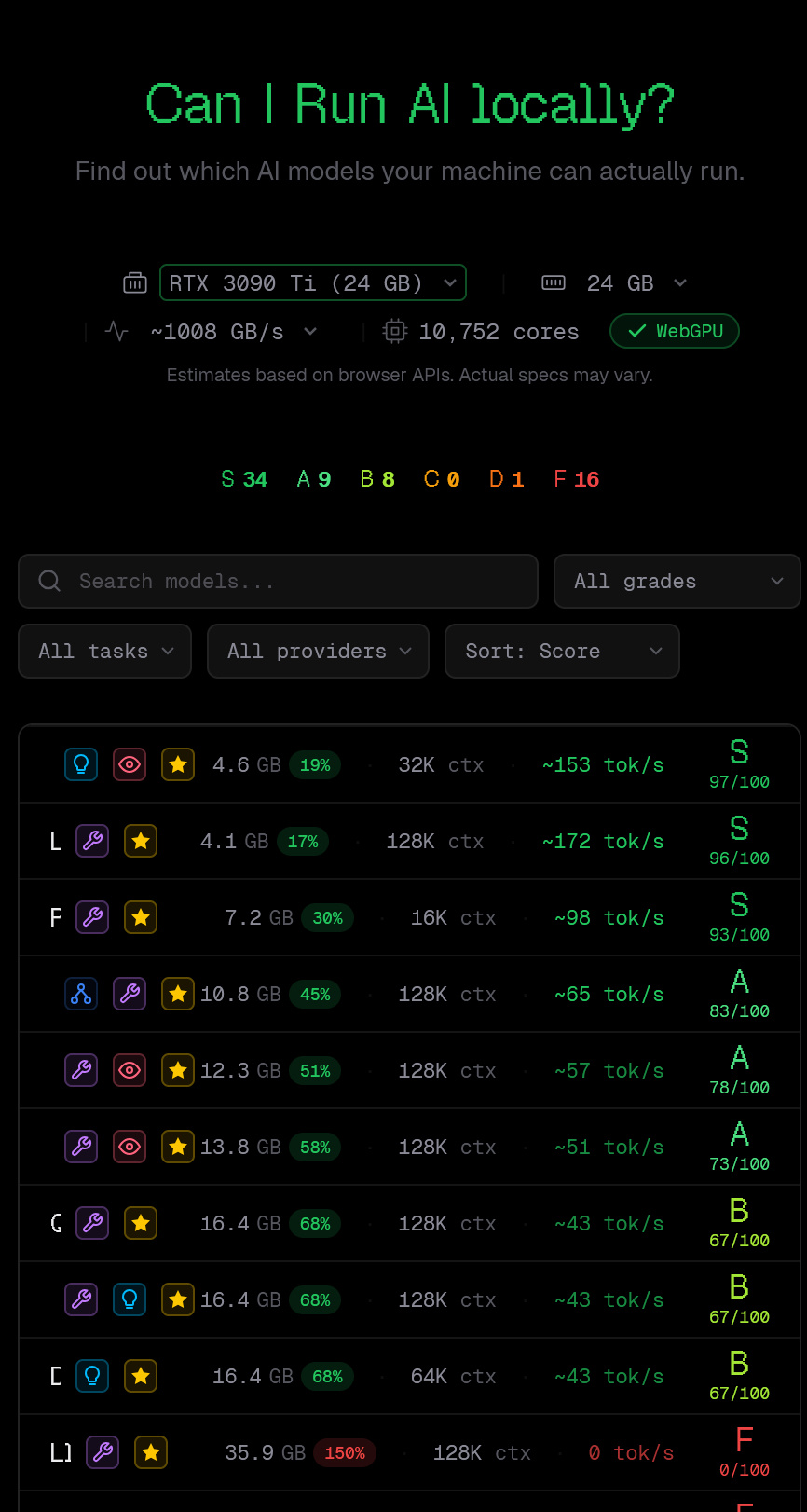Image resolution: width=807 pixels, height=1512 pixels.
Task: Open the Sort: Score dropdown
Action: point(562,652)
